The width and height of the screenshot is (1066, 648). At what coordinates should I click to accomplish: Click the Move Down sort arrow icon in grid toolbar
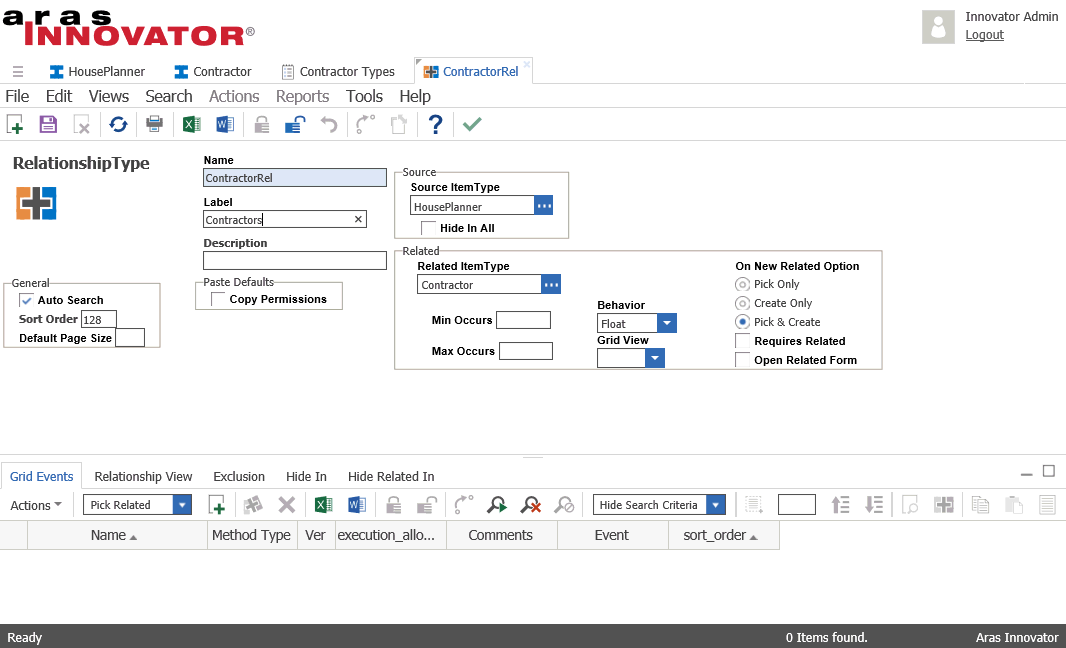point(874,505)
